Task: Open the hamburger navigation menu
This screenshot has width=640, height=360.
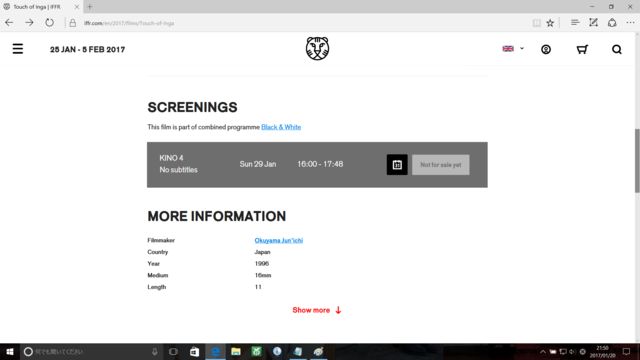Action: tap(18, 49)
